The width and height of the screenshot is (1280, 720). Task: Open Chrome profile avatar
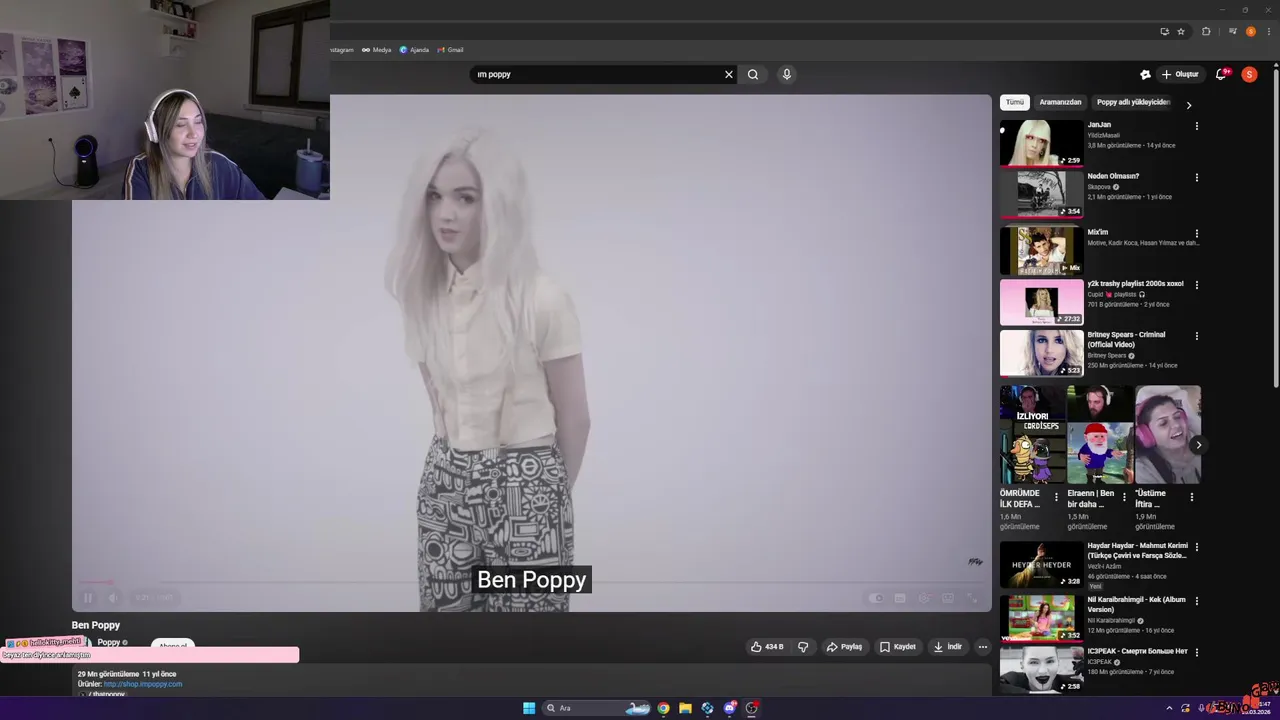[1250, 31]
